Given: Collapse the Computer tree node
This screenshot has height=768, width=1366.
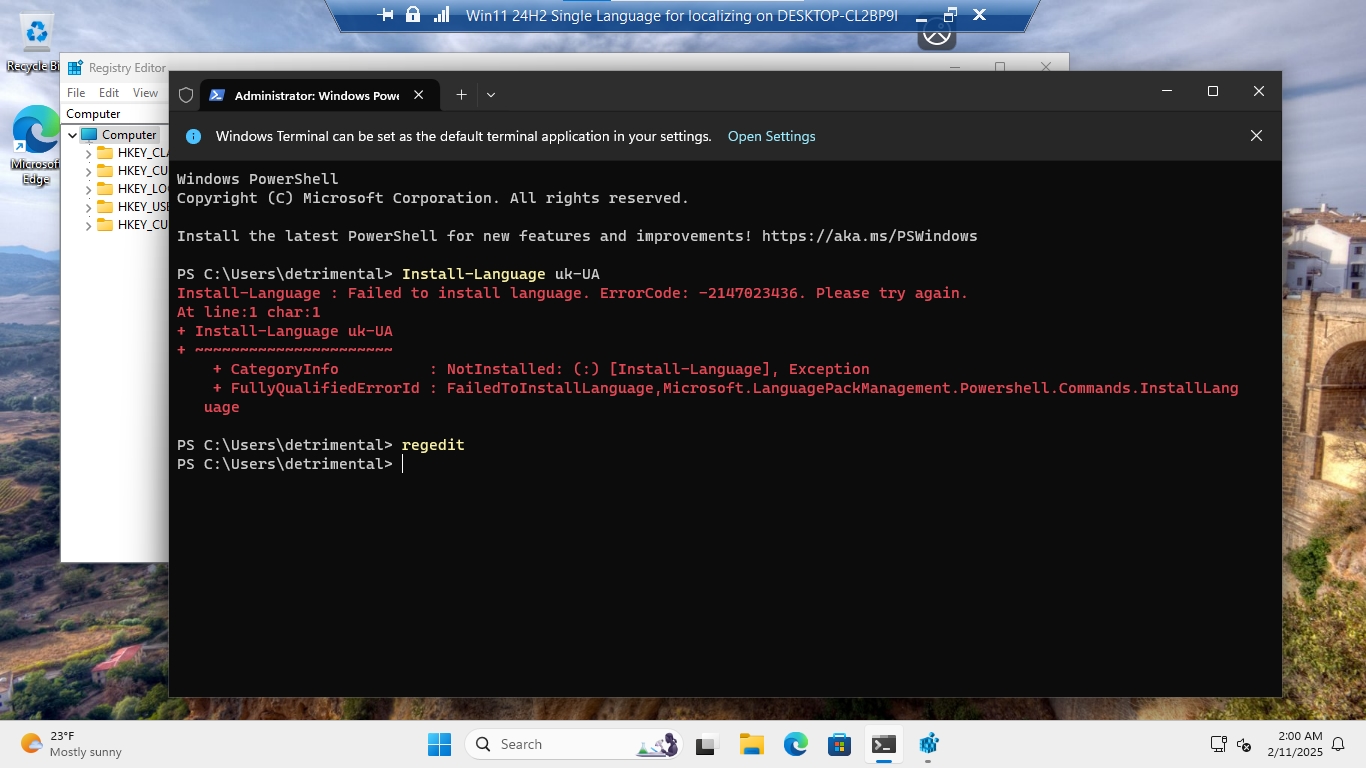Looking at the screenshot, I should click(73, 135).
